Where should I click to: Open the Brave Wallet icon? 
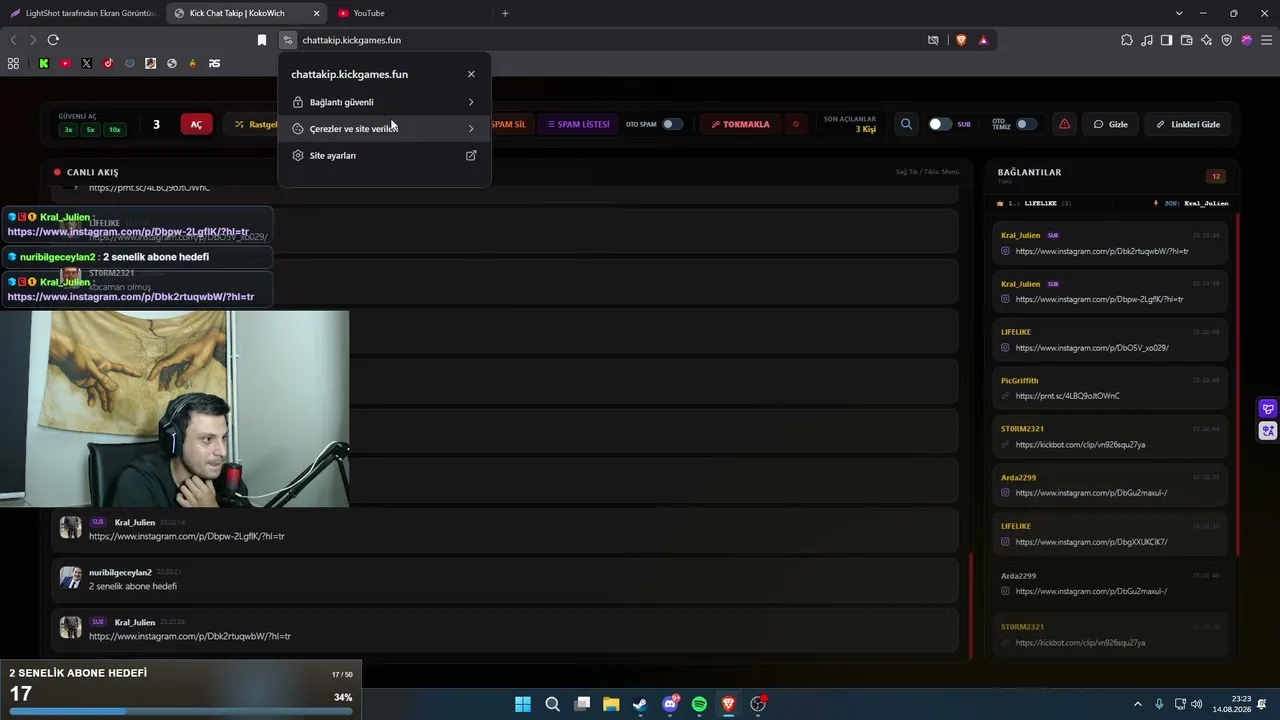pos(1186,40)
